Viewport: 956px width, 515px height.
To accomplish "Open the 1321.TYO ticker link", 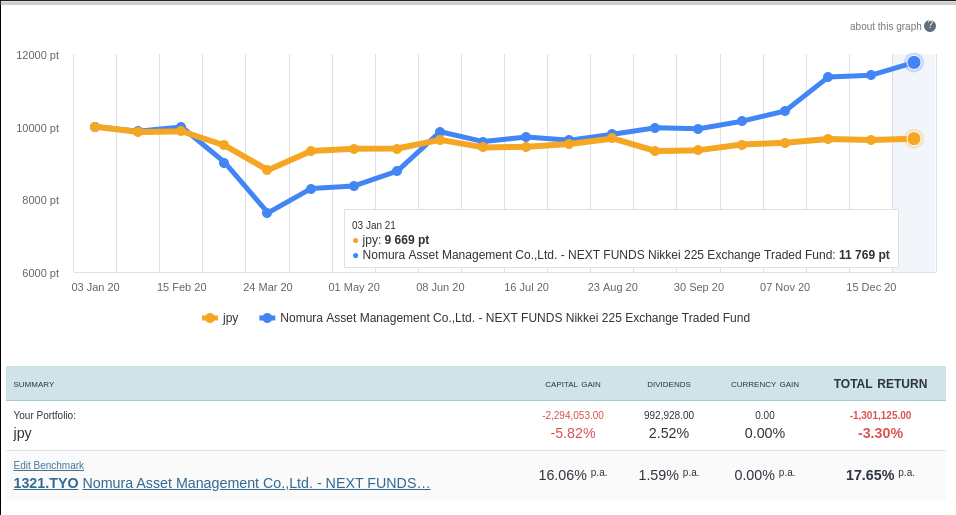I will [46, 483].
